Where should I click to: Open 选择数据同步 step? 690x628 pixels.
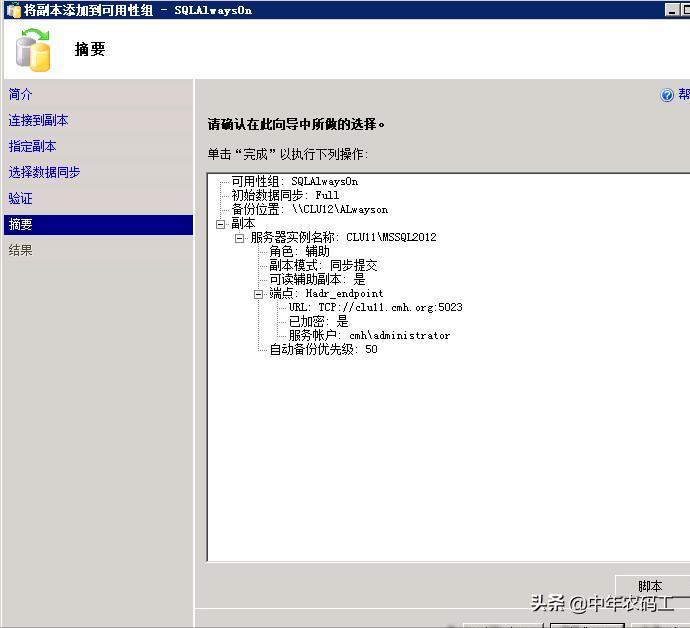coord(44,172)
